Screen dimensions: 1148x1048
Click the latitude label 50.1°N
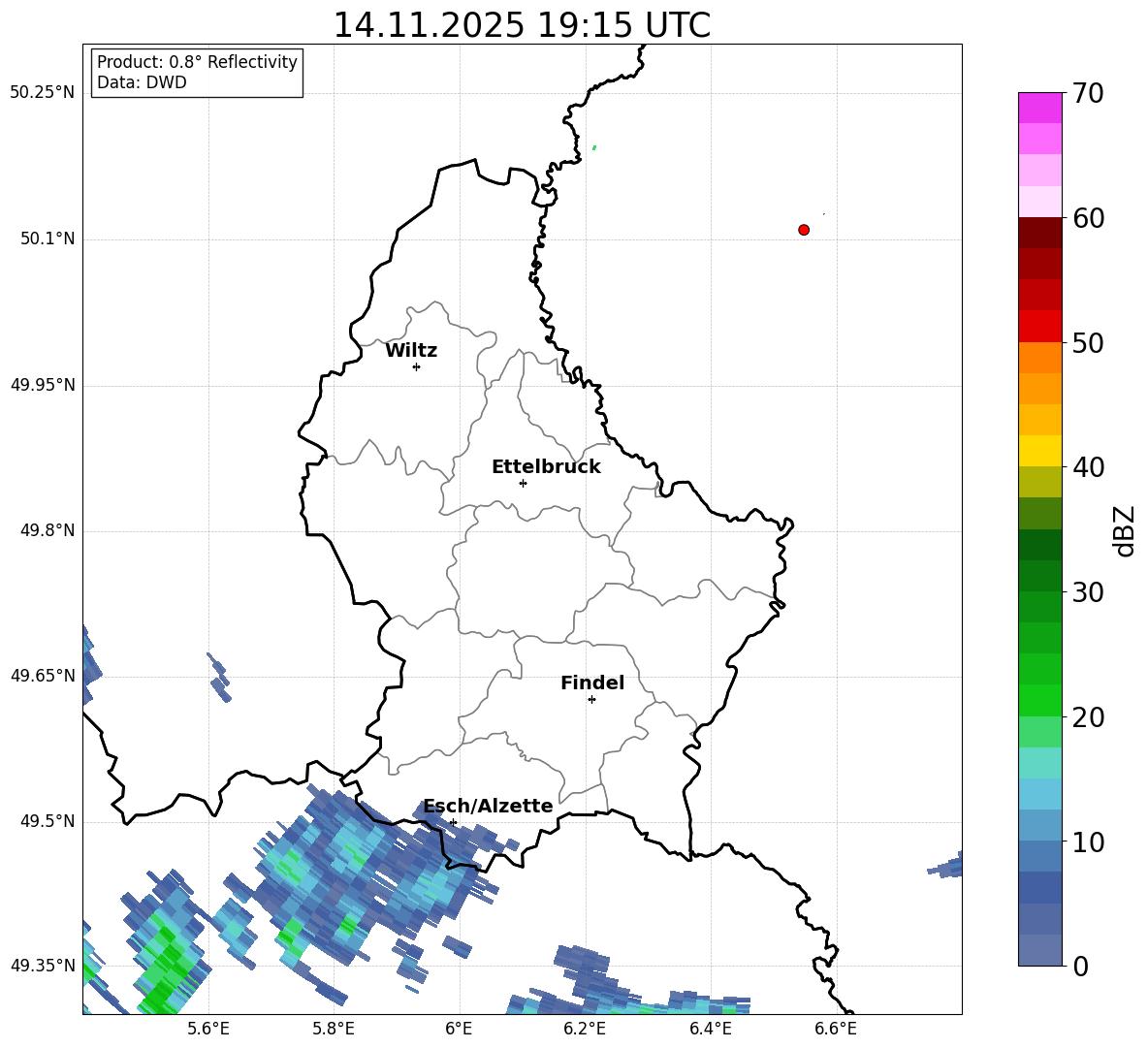[x=48, y=239]
